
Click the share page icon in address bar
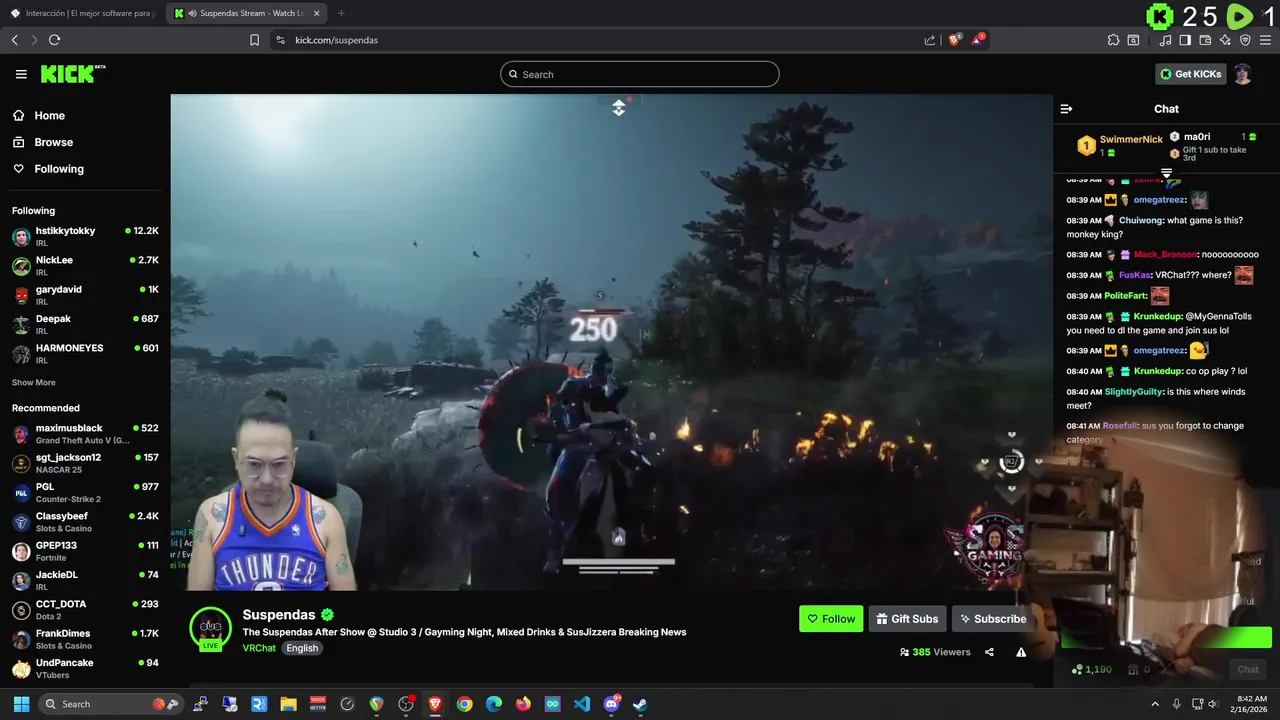[x=930, y=40]
